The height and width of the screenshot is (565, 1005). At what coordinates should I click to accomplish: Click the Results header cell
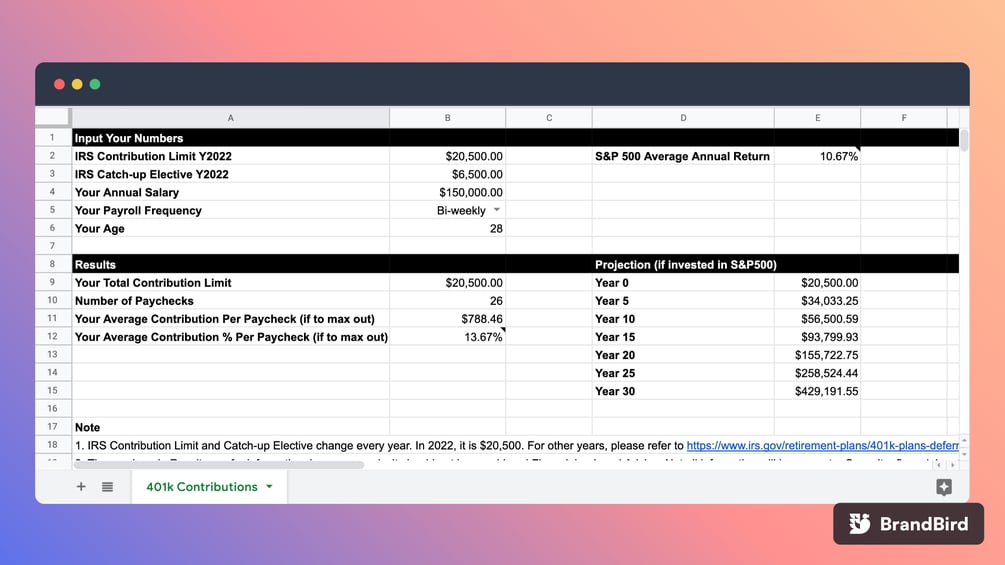(x=231, y=265)
